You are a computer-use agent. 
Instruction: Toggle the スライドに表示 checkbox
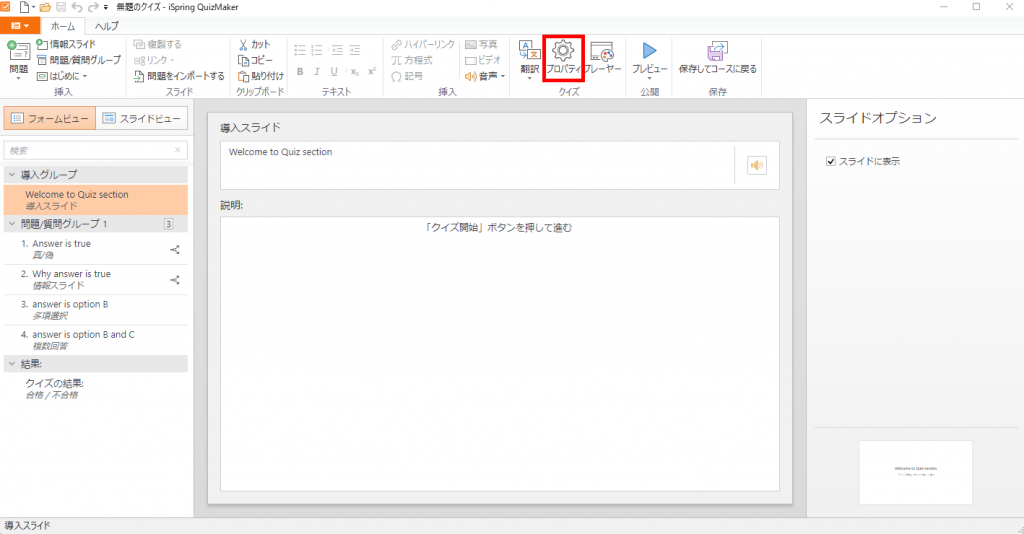point(831,161)
